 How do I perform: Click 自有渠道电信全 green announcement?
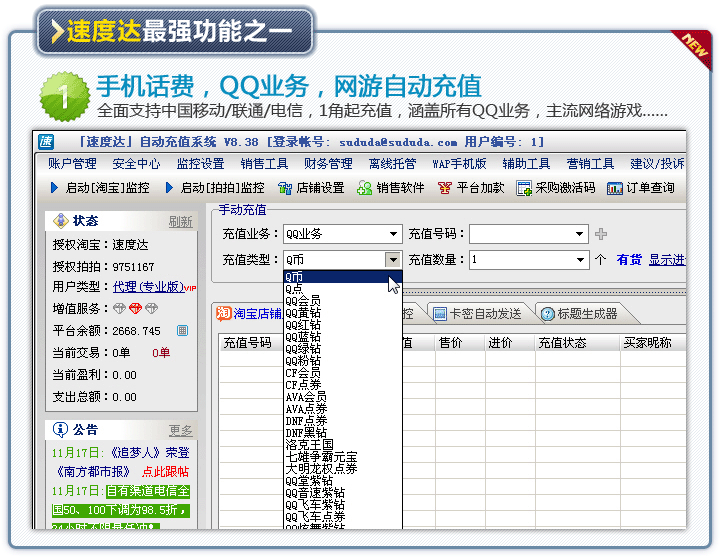pos(148,491)
